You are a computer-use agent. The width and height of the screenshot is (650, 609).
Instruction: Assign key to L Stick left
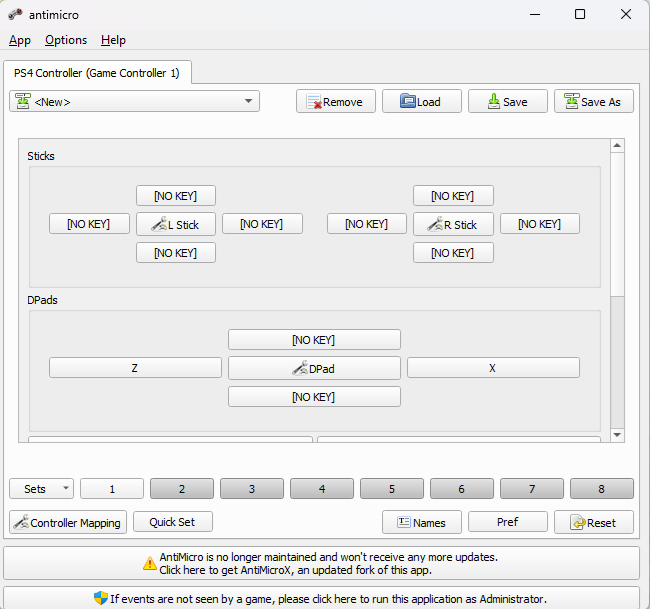tap(89, 224)
